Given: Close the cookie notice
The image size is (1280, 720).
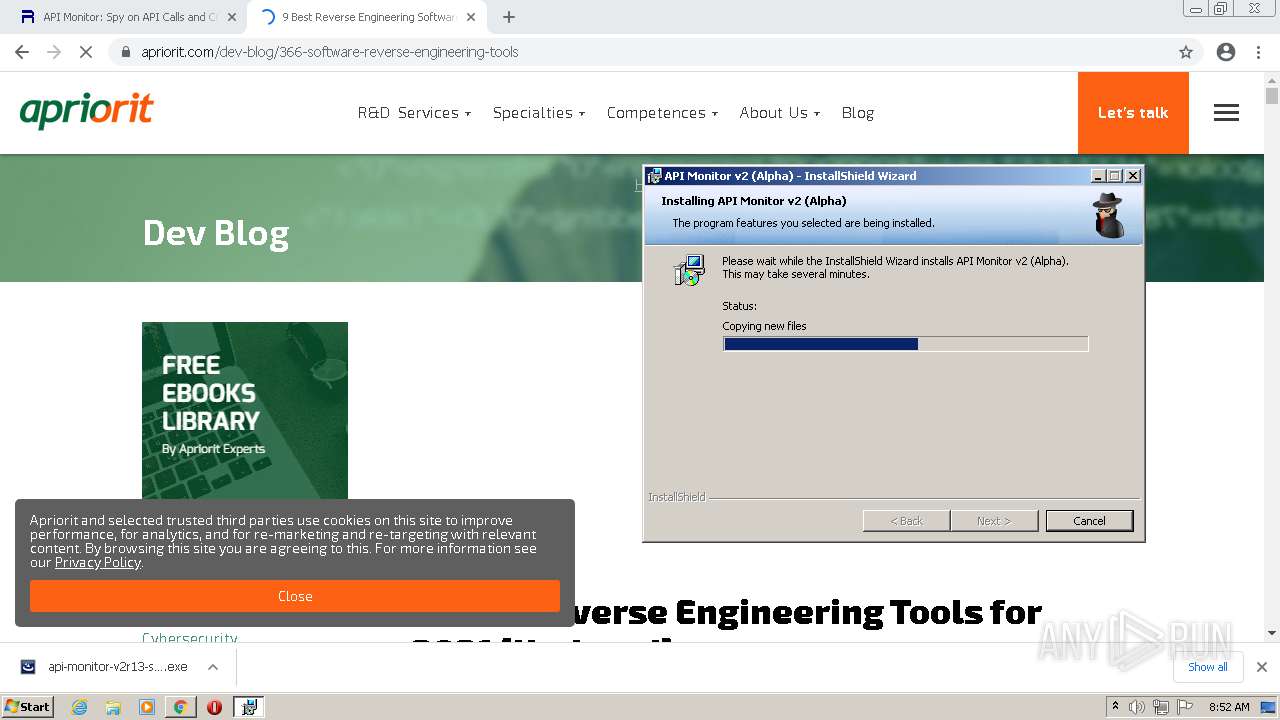Looking at the screenshot, I should (x=295, y=596).
